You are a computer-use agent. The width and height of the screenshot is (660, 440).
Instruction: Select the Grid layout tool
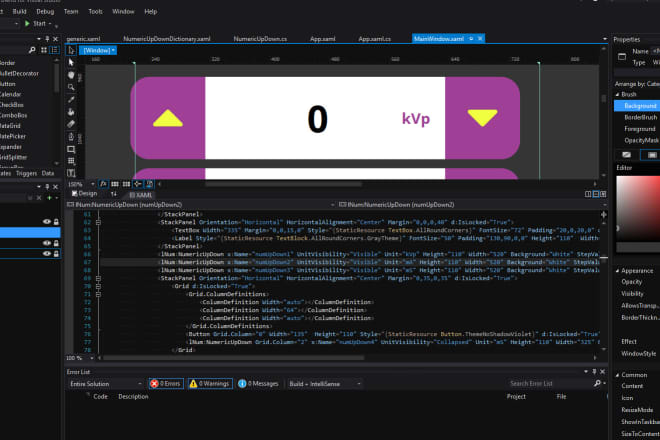click(71, 161)
